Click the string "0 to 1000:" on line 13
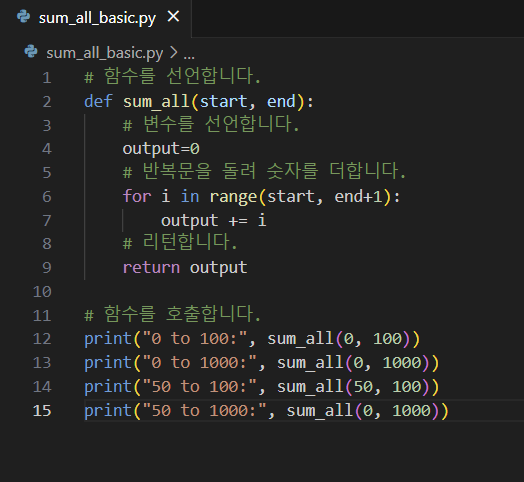Viewport: 524px width, 482px height. click(200, 363)
